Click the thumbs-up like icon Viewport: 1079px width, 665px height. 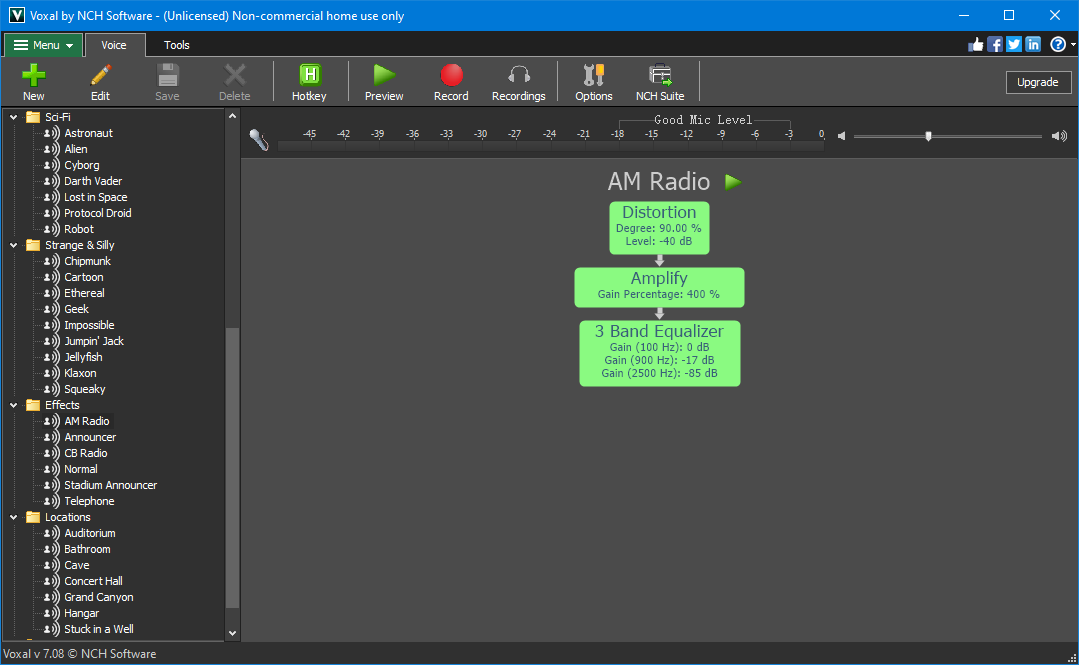coord(976,45)
